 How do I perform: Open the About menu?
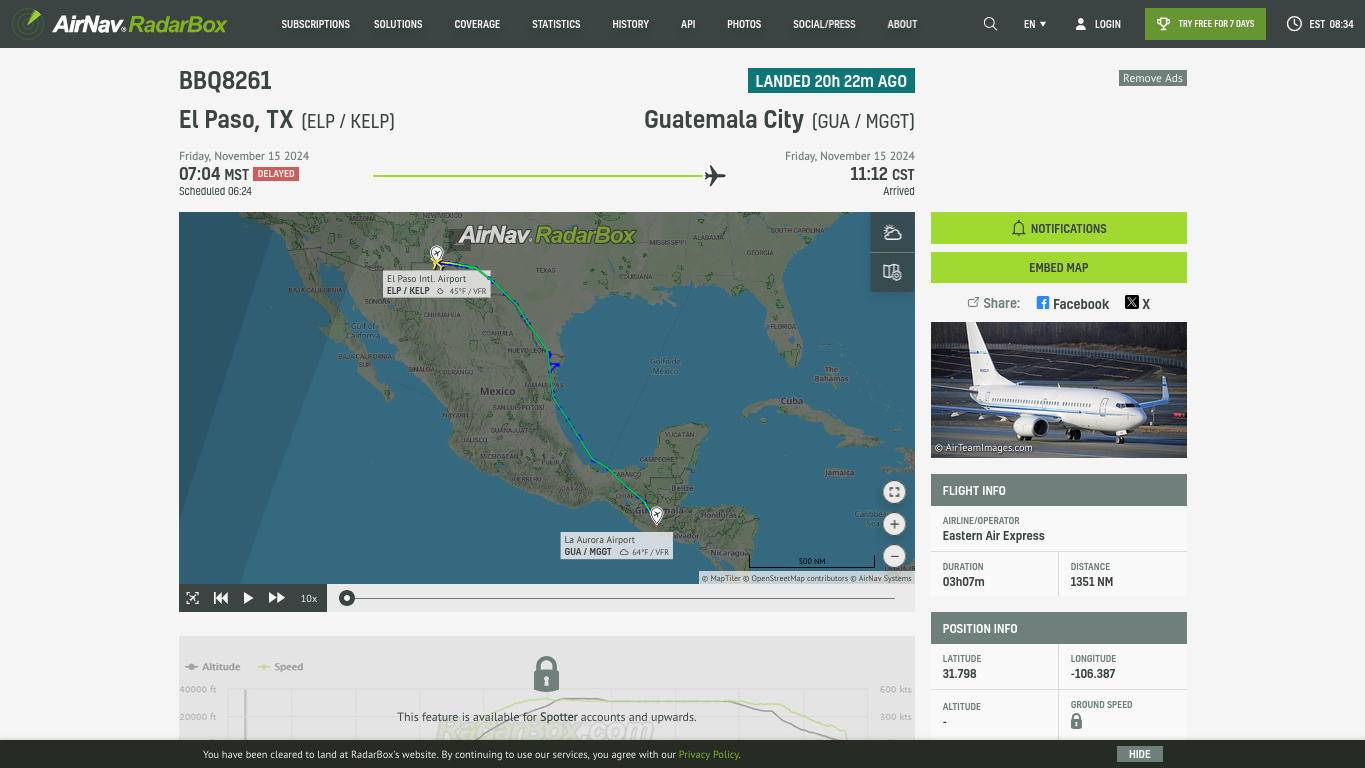(x=902, y=24)
